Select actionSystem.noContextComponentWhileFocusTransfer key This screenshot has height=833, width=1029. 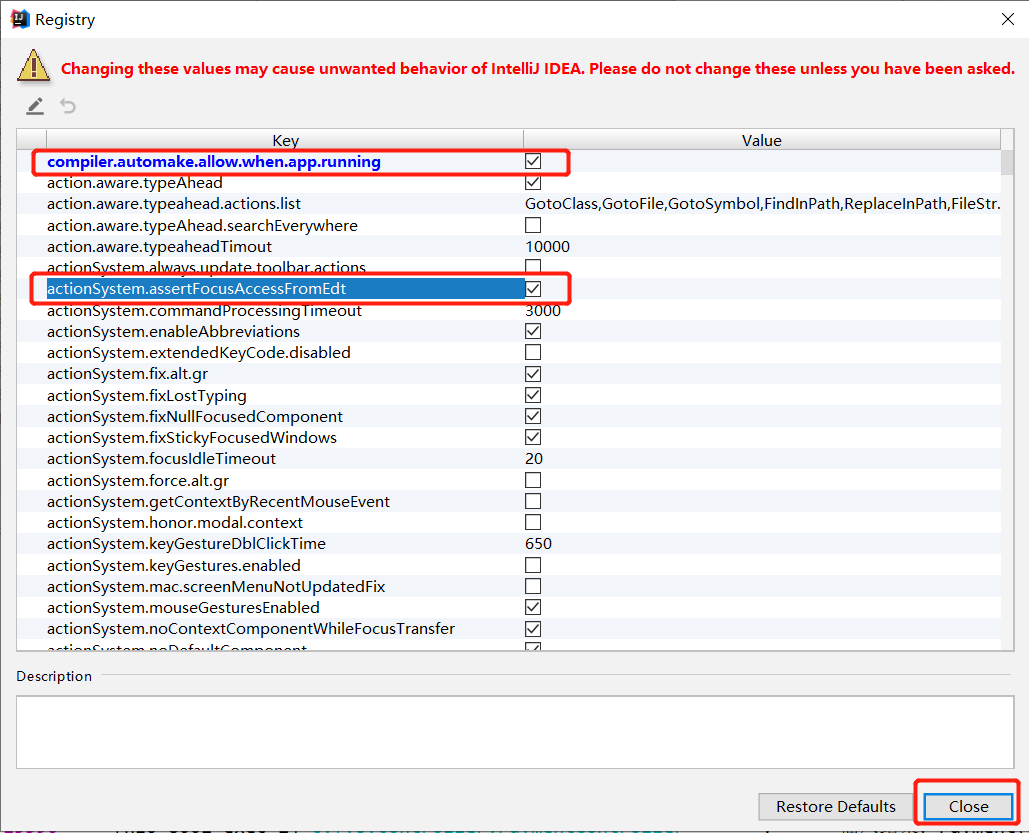251,629
